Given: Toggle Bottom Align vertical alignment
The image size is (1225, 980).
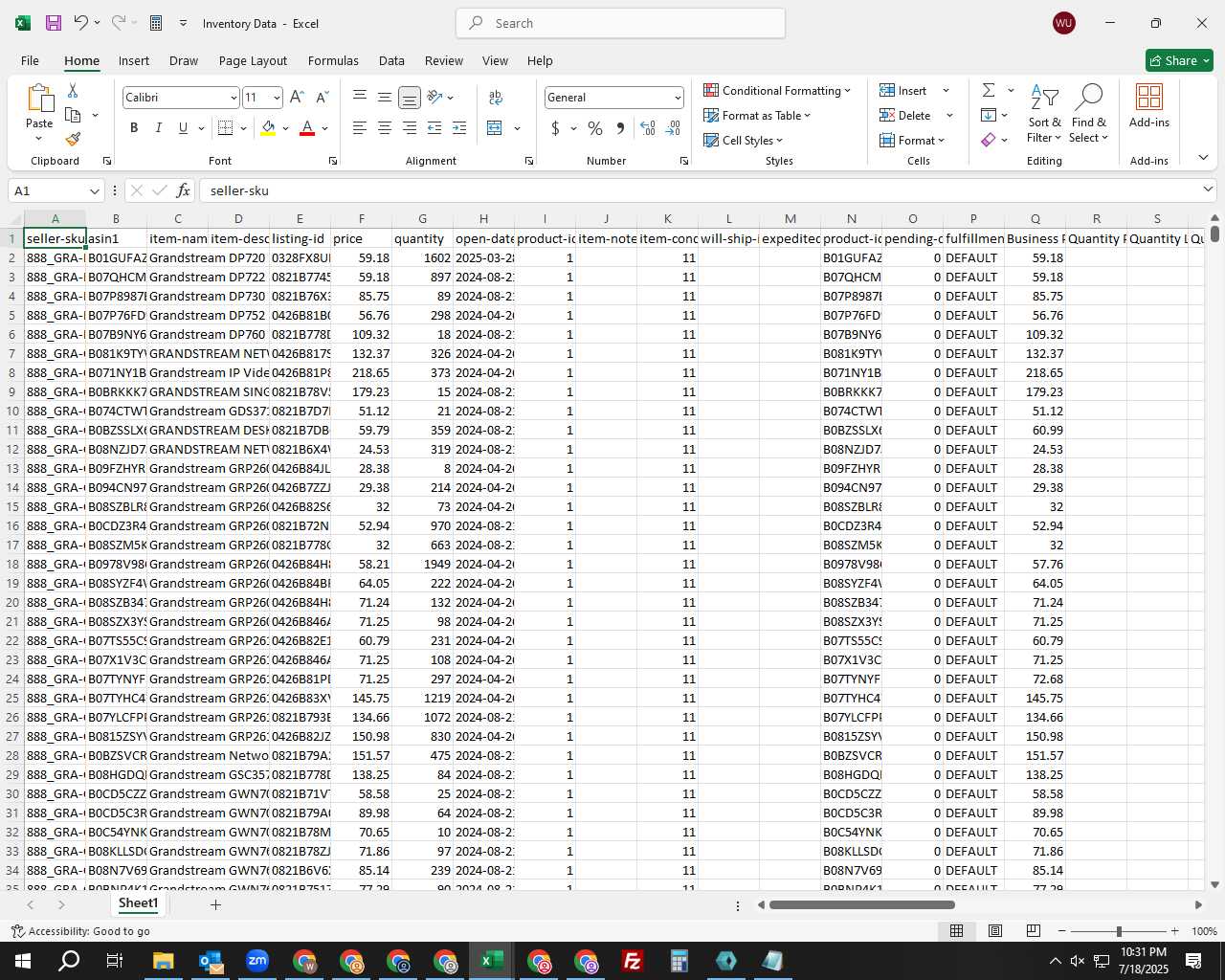Looking at the screenshot, I should coord(410,98).
